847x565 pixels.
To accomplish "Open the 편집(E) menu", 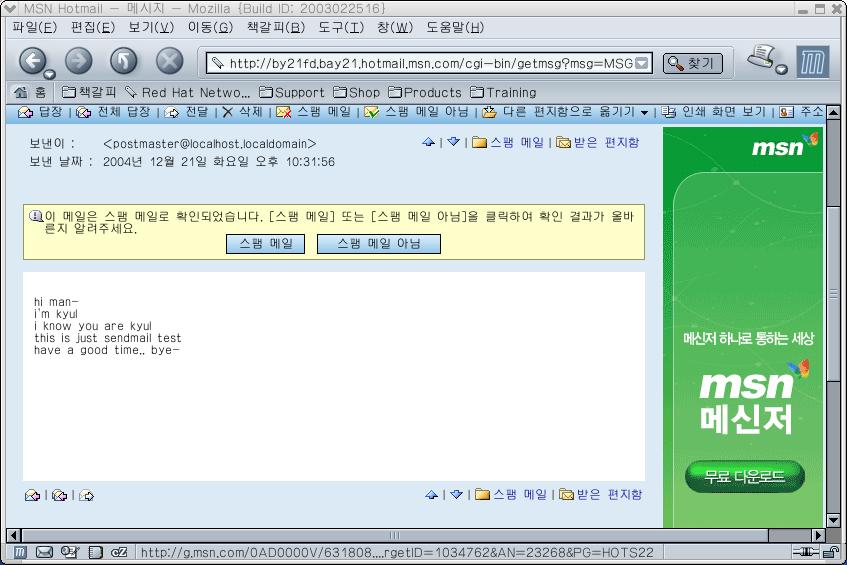I will tap(93, 28).
